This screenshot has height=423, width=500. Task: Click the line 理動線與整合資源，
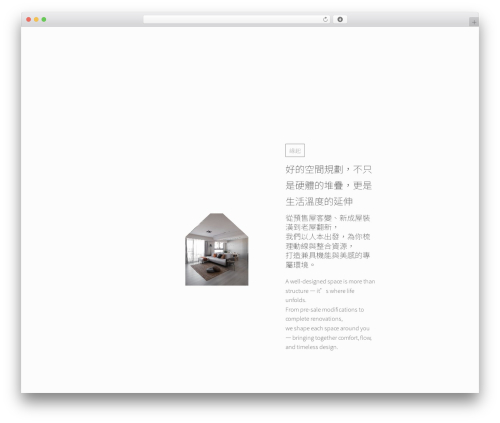(x=319, y=246)
